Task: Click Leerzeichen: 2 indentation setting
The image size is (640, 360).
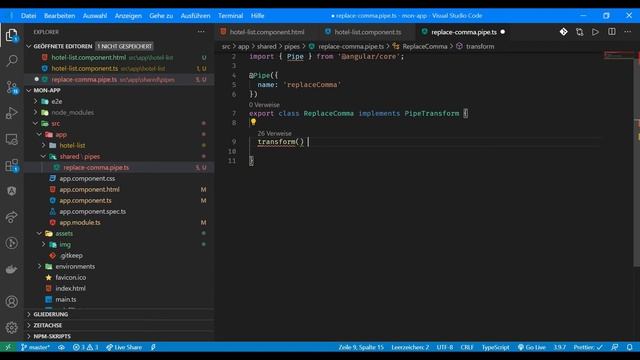Action: [x=410, y=347]
